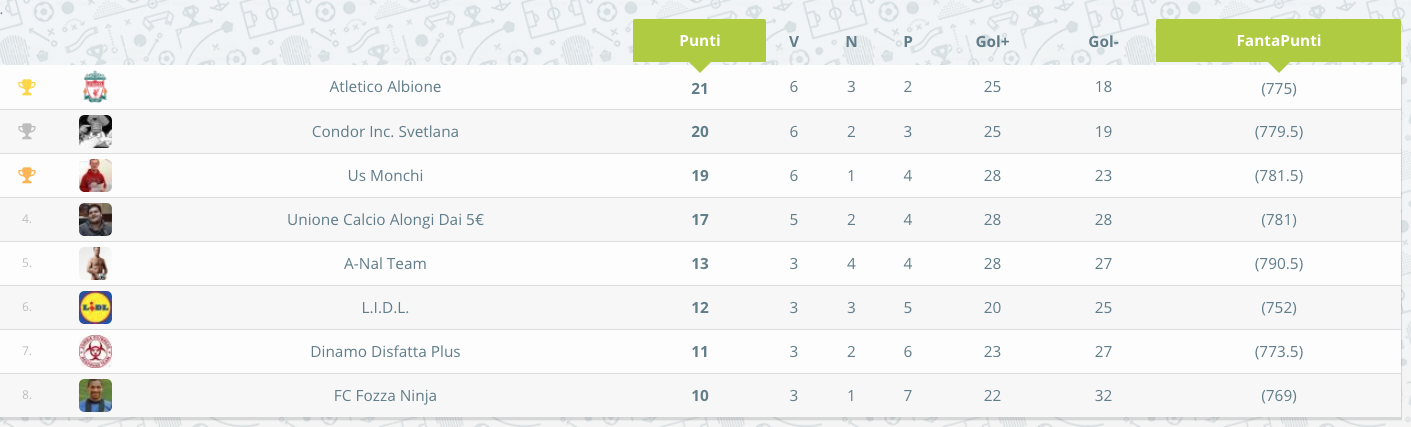Sort by the Gol+ column header

pos(992,42)
